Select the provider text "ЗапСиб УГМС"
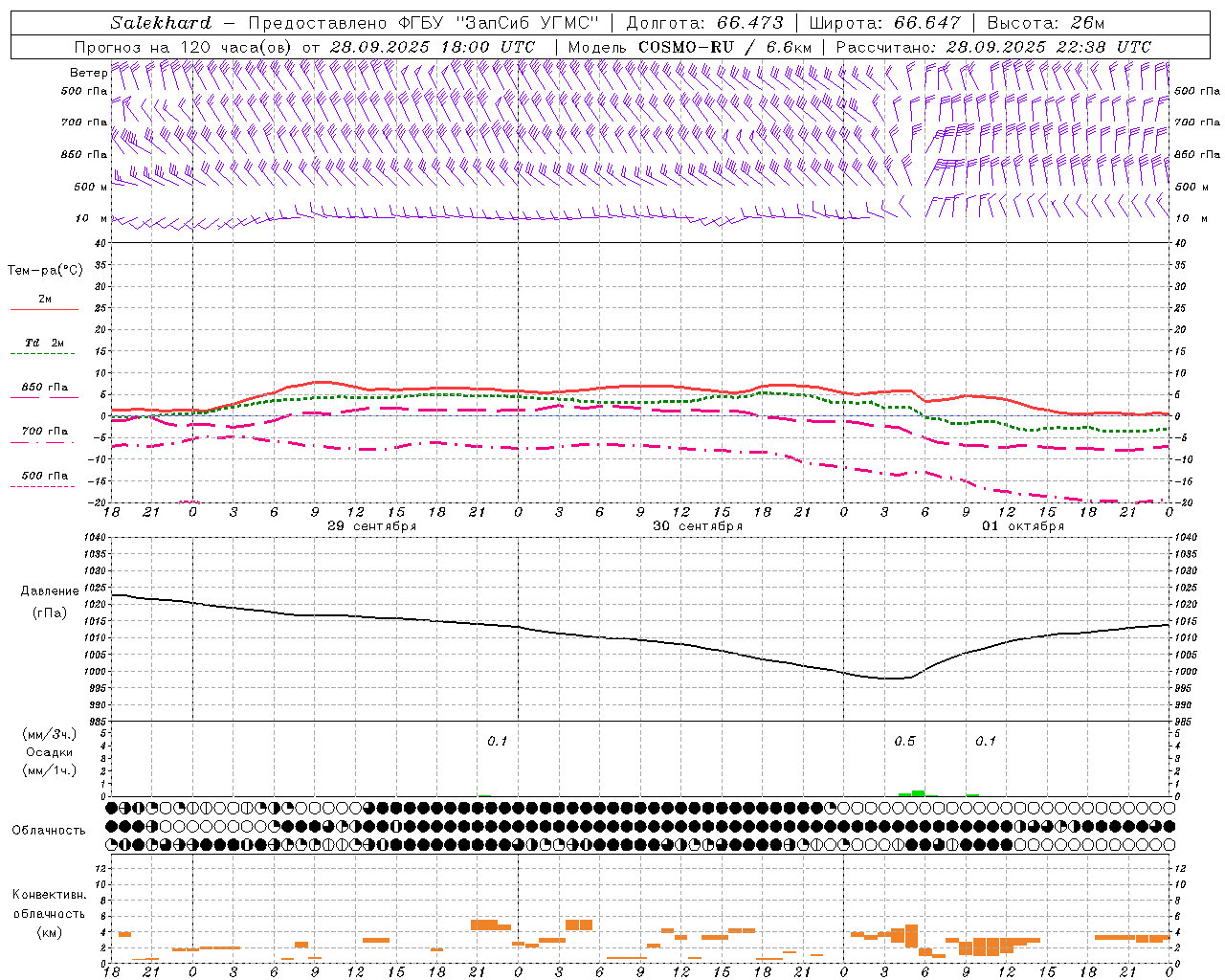Screen dimensions: 1225x980 (x=528, y=23)
